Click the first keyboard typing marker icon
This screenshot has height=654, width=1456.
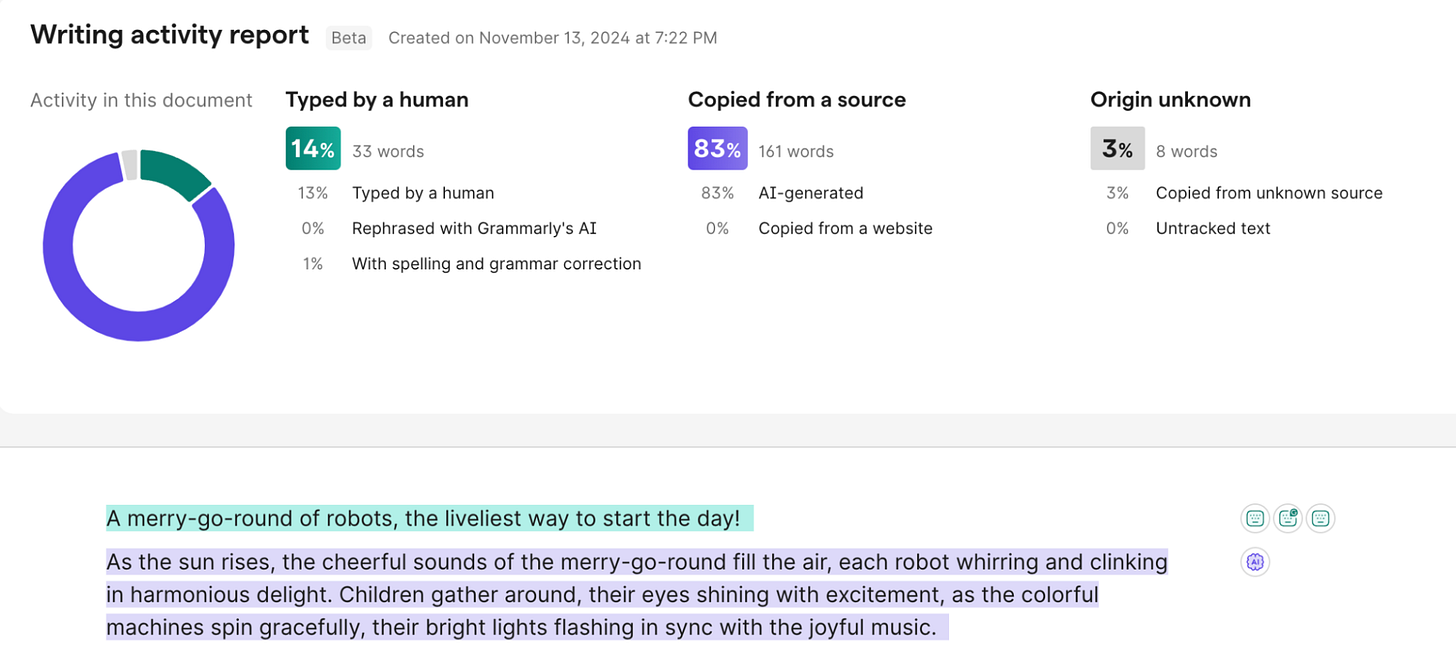click(x=1254, y=518)
